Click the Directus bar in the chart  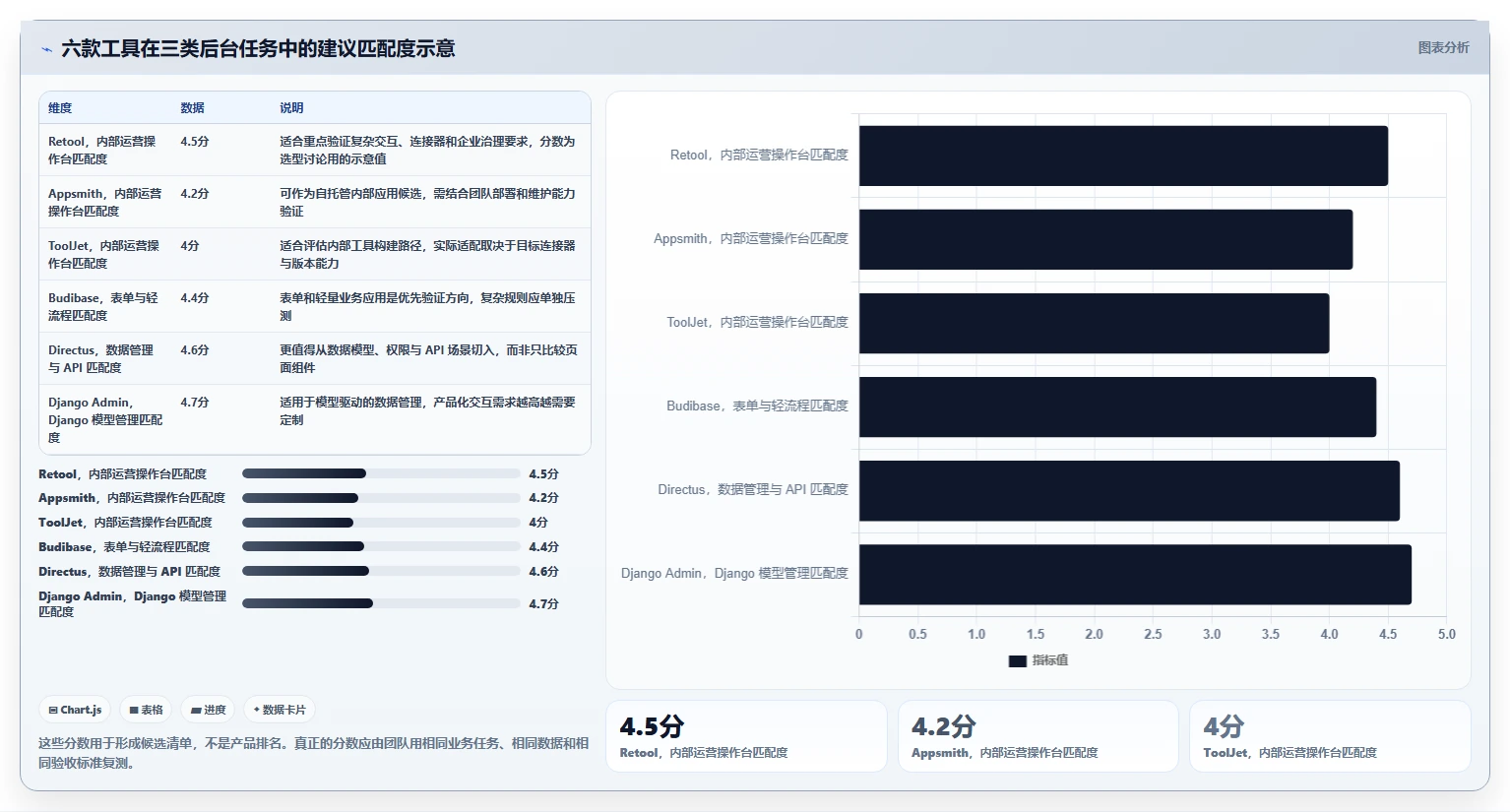click(1129, 490)
